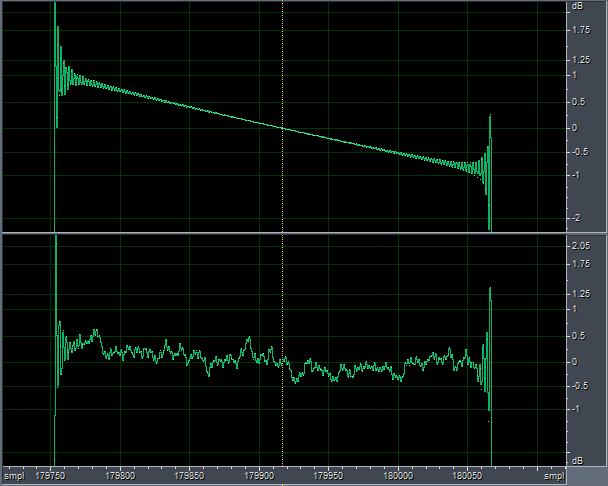Click -0.5 on the upper channel dB scale
This screenshot has width=608, height=486.
(x=580, y=152)
